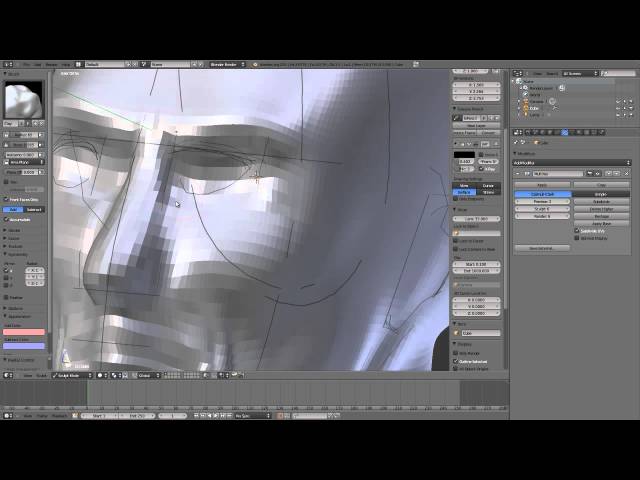Viewport: 640px width, 480px height.
Task: Click the brush Radius slider
Action: 24,135
